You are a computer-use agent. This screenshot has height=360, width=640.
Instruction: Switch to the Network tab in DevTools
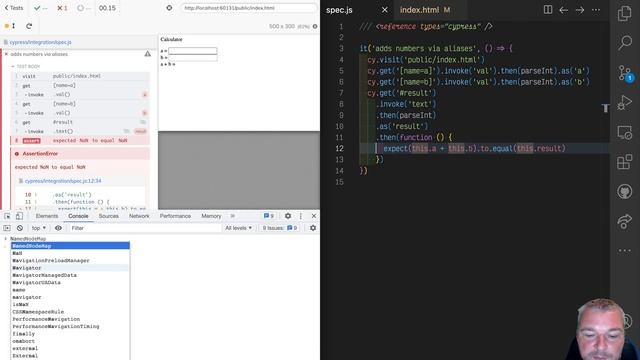coord(139,216)
